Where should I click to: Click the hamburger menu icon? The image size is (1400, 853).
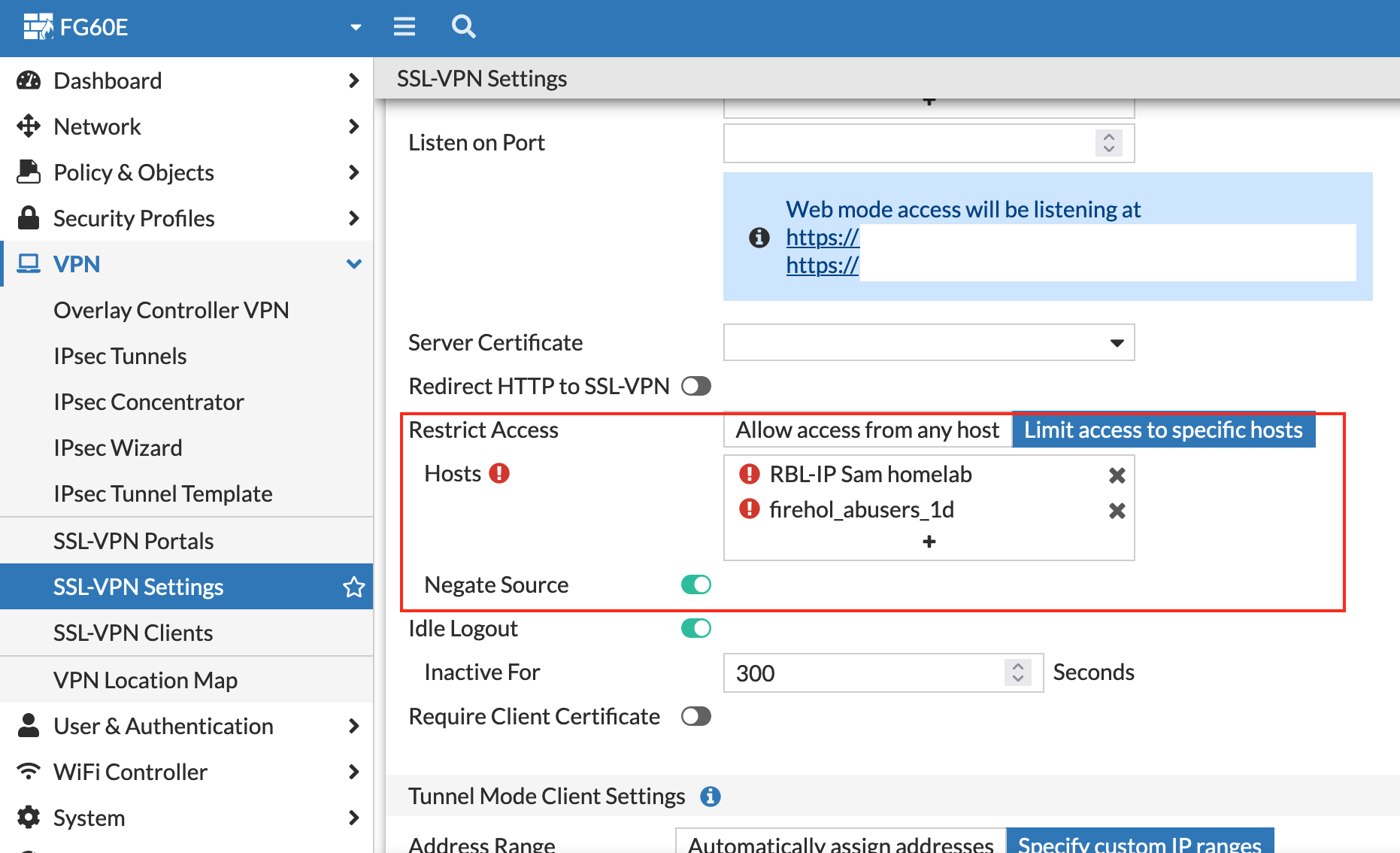pyautogui.click(x=404, y=27)
